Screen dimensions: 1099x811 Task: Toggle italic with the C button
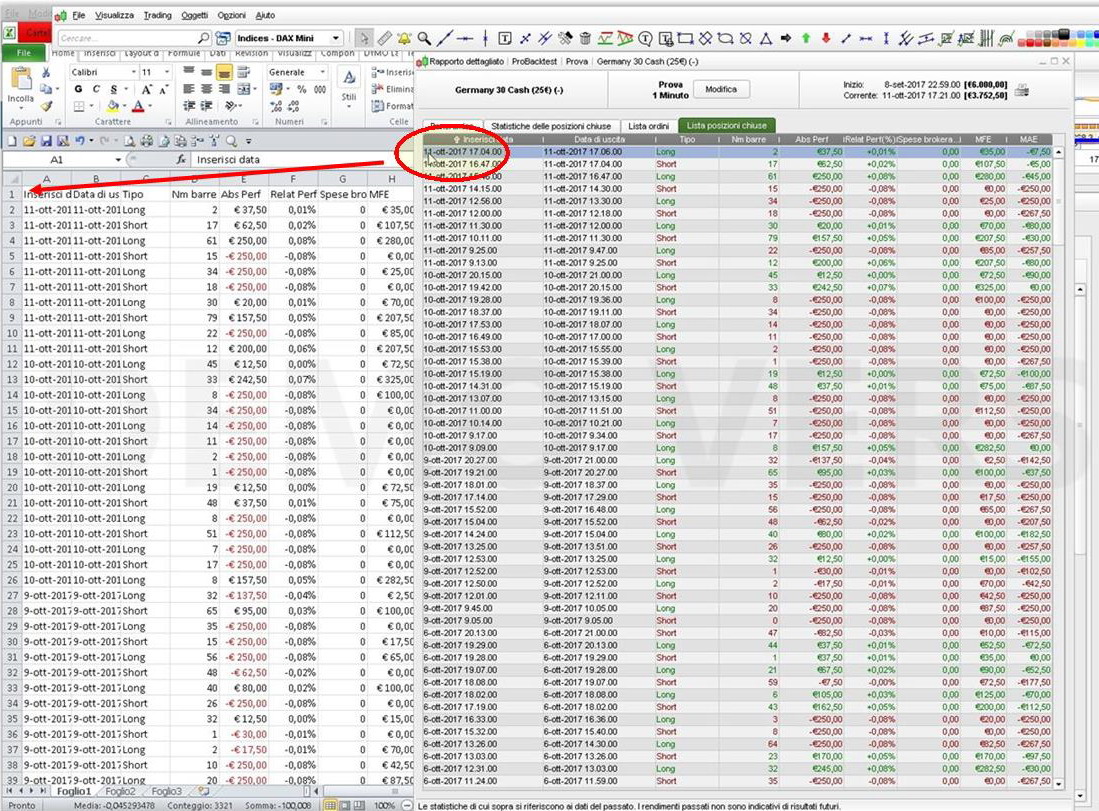(96, 89)
